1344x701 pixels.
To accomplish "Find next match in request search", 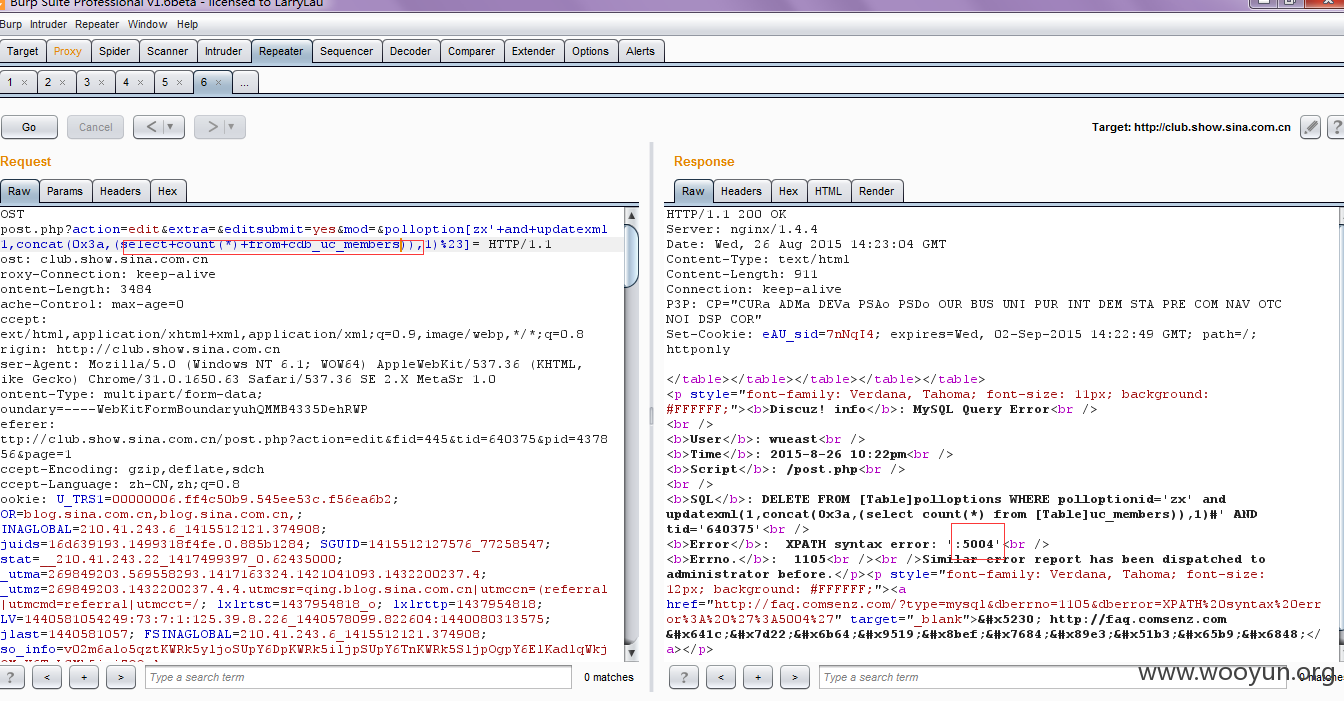I will [x=121, y=677].
